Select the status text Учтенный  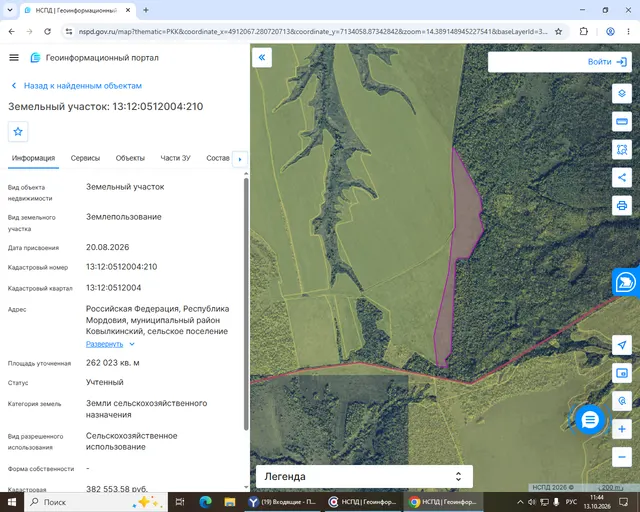tap(104, 382)
